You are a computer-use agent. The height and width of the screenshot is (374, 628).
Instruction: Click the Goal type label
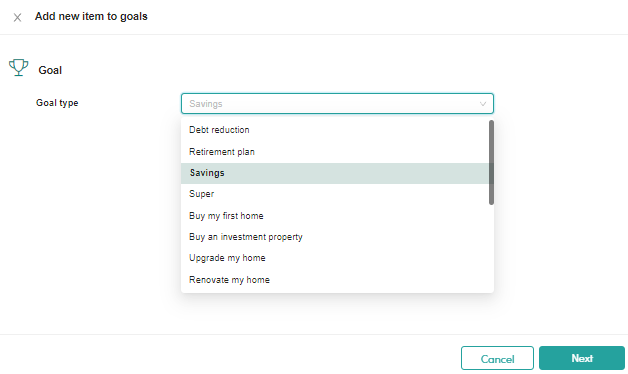pos(57,103)
